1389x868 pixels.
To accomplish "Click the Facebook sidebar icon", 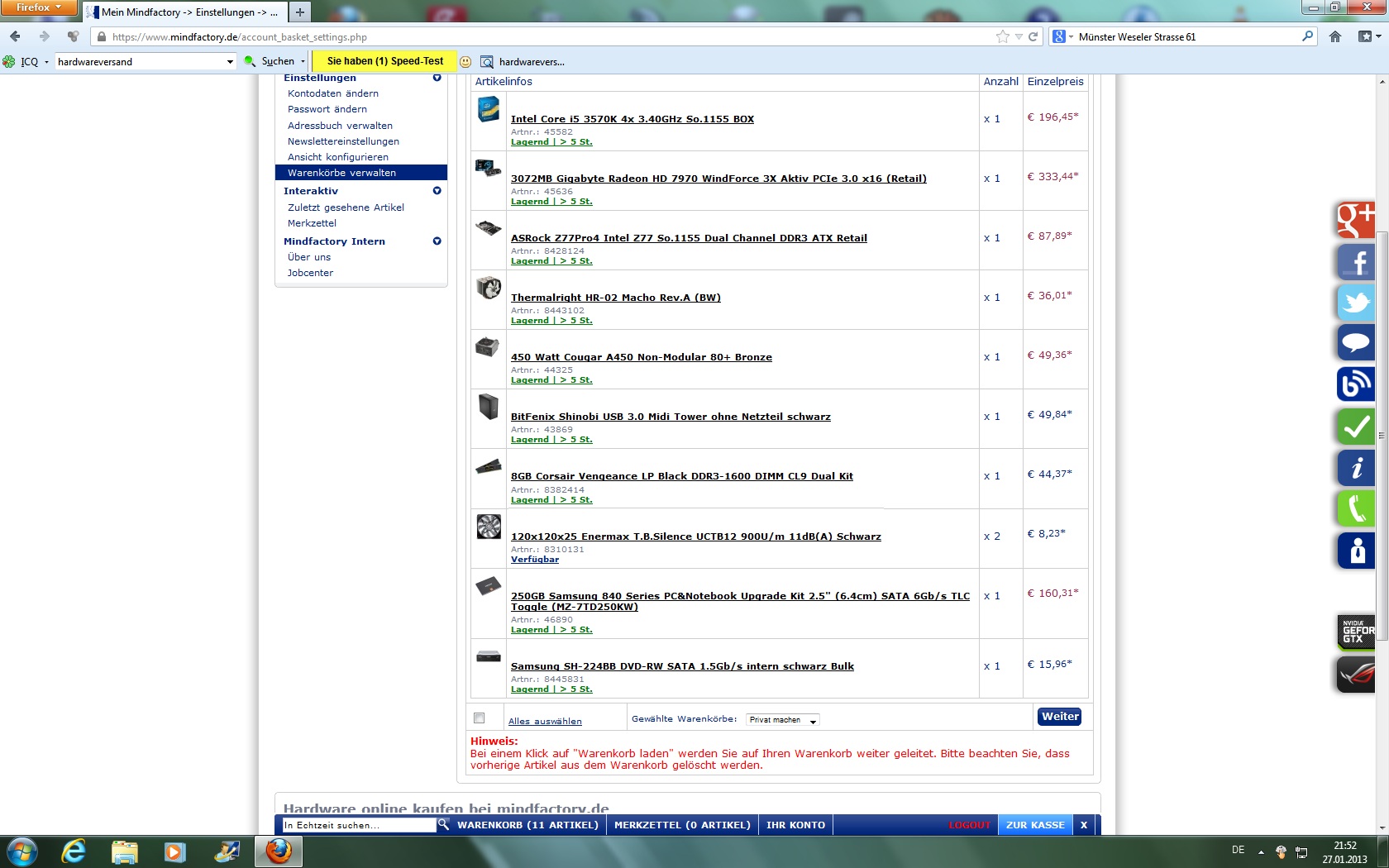I will pyautogui.click(x=1356, y=262).
